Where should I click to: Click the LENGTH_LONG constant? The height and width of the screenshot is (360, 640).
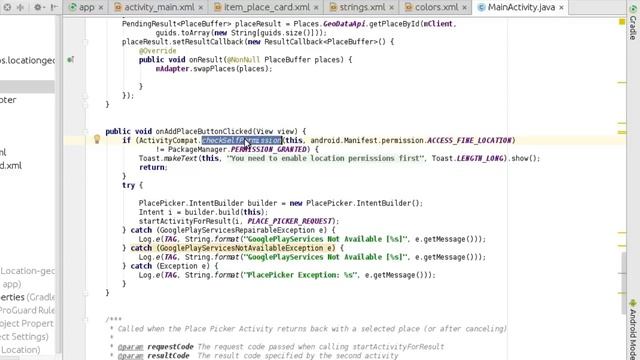(480, 158)
